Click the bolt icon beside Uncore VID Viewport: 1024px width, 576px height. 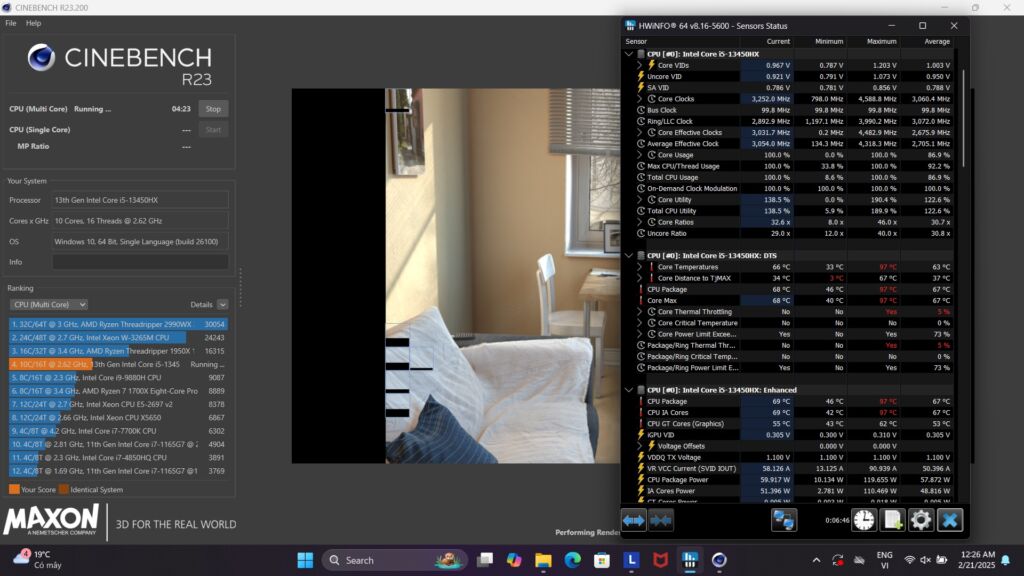[641, 76]
